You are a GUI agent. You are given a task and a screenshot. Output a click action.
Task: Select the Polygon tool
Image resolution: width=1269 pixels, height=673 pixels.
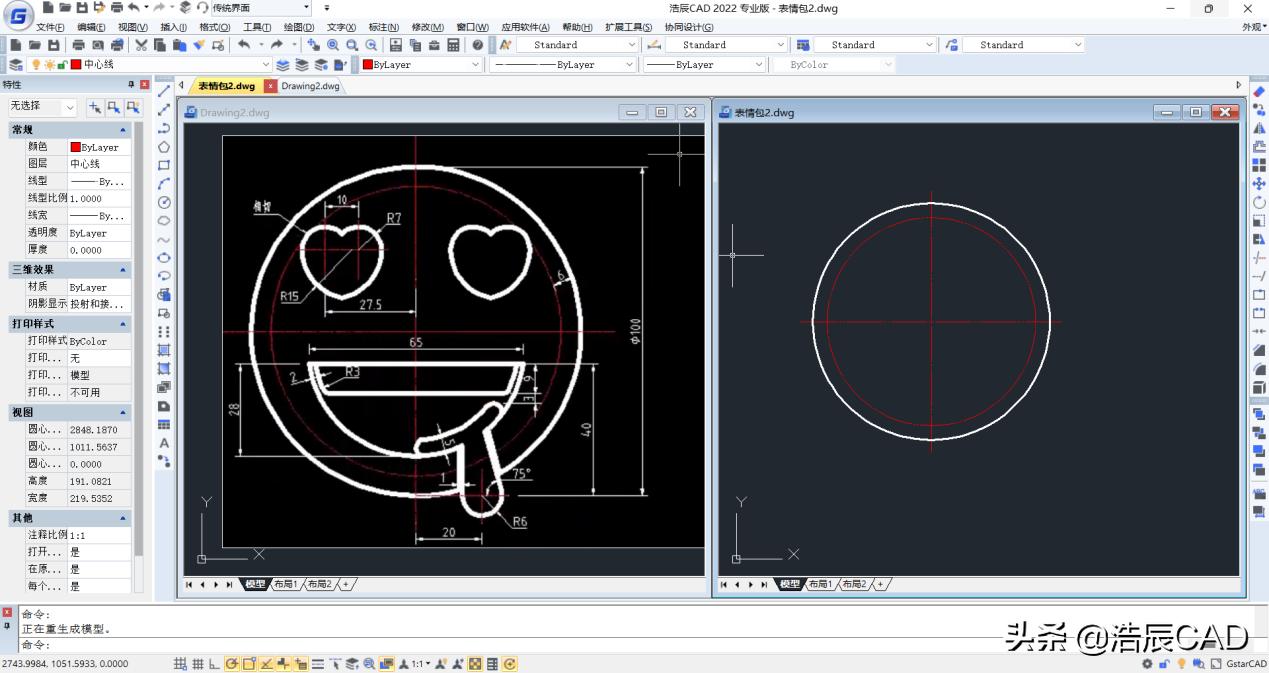coord(163,145)
